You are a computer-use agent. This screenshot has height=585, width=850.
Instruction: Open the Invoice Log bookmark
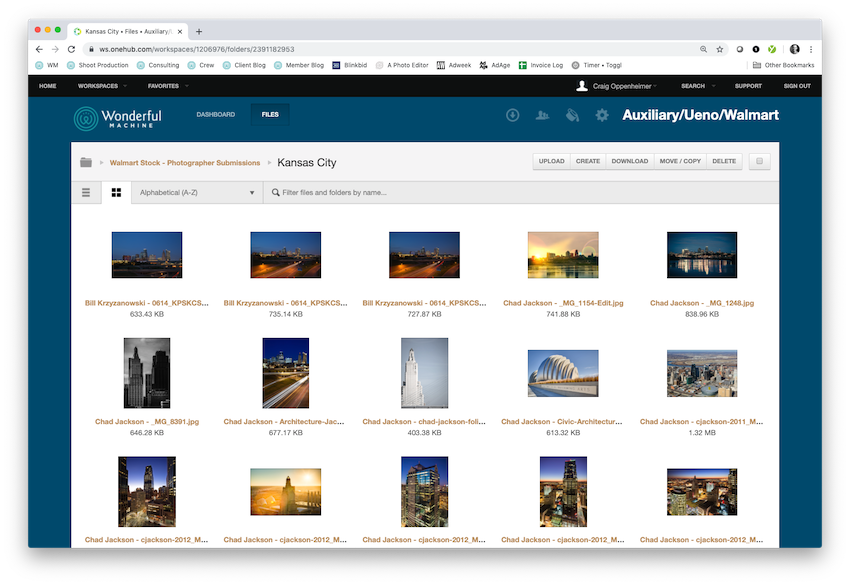541,65
